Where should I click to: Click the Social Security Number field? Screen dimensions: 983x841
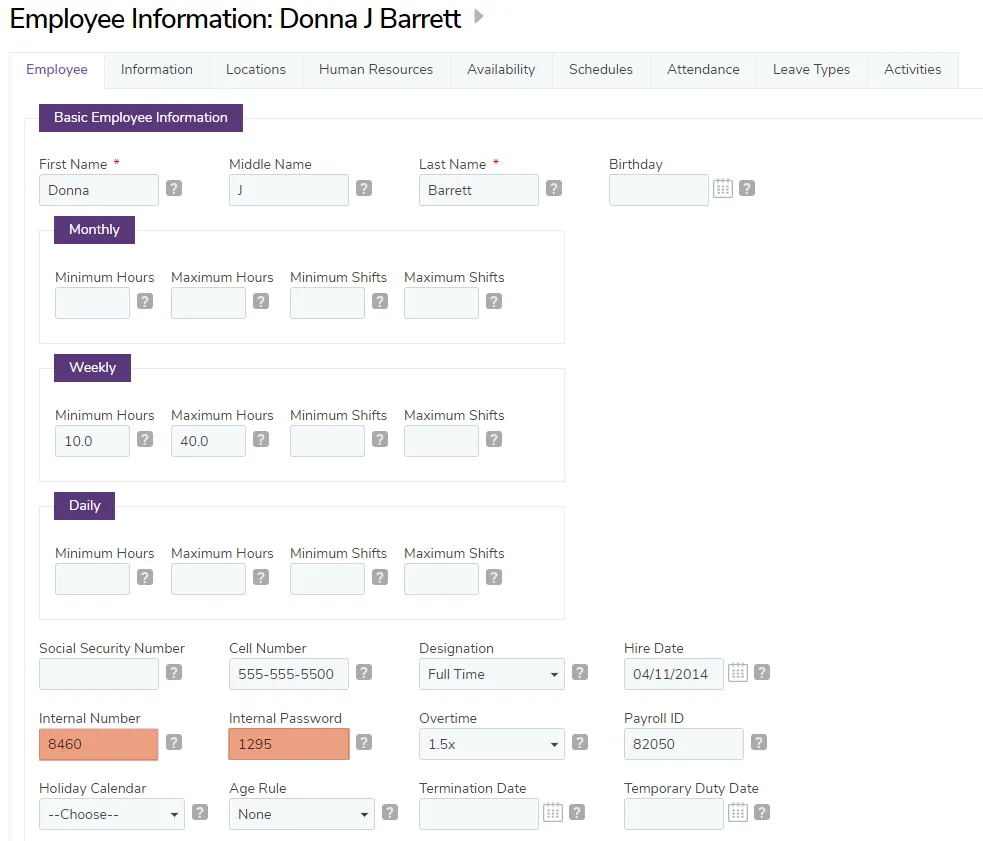[98, 674]
